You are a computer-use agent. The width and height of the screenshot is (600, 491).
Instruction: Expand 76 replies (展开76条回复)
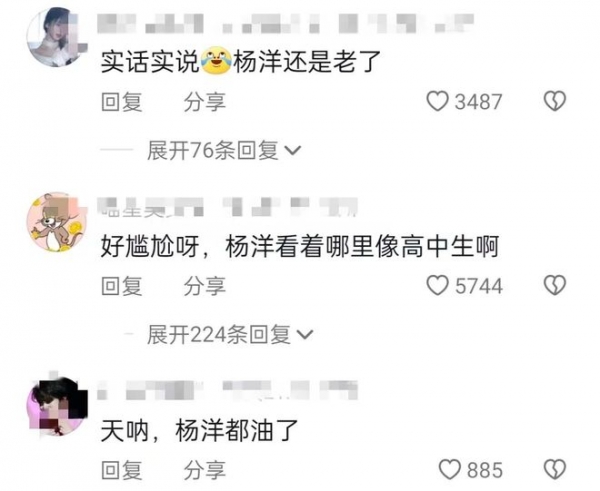coord(224,150)
